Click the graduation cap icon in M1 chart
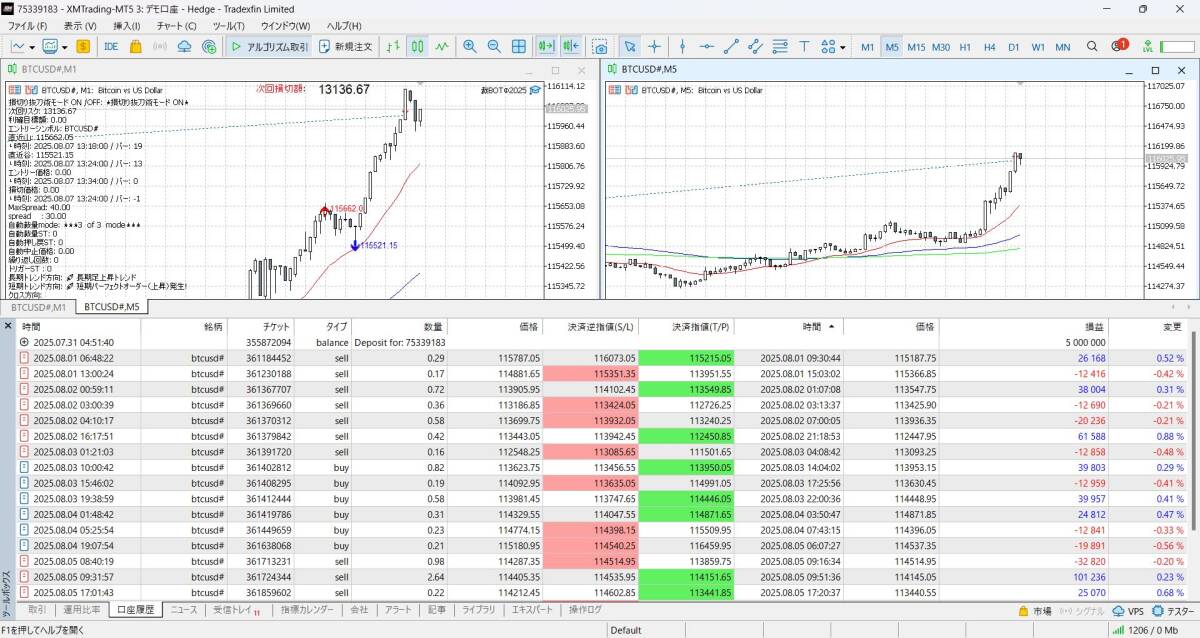 535,90
